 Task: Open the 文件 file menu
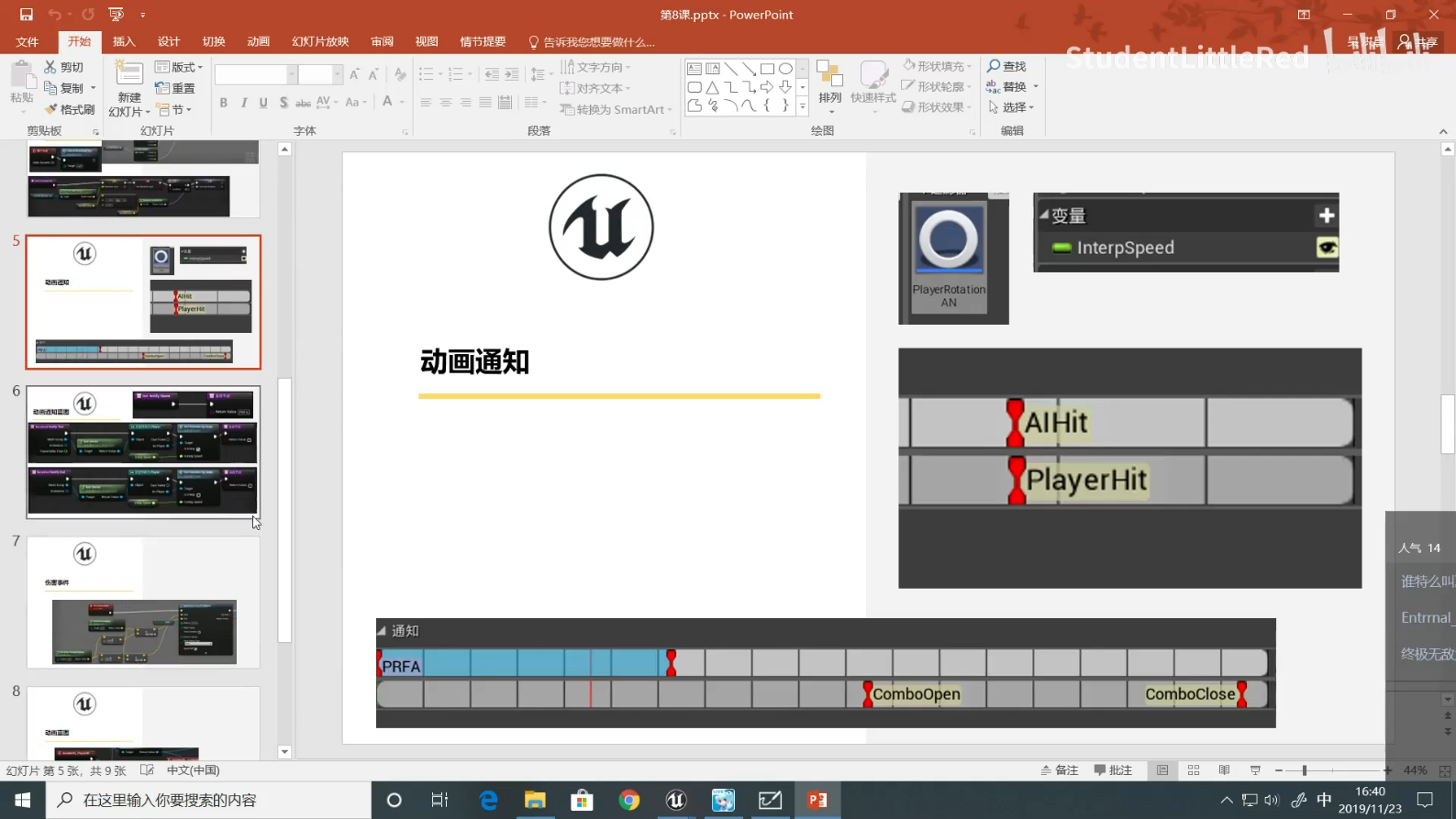(28, 41)
